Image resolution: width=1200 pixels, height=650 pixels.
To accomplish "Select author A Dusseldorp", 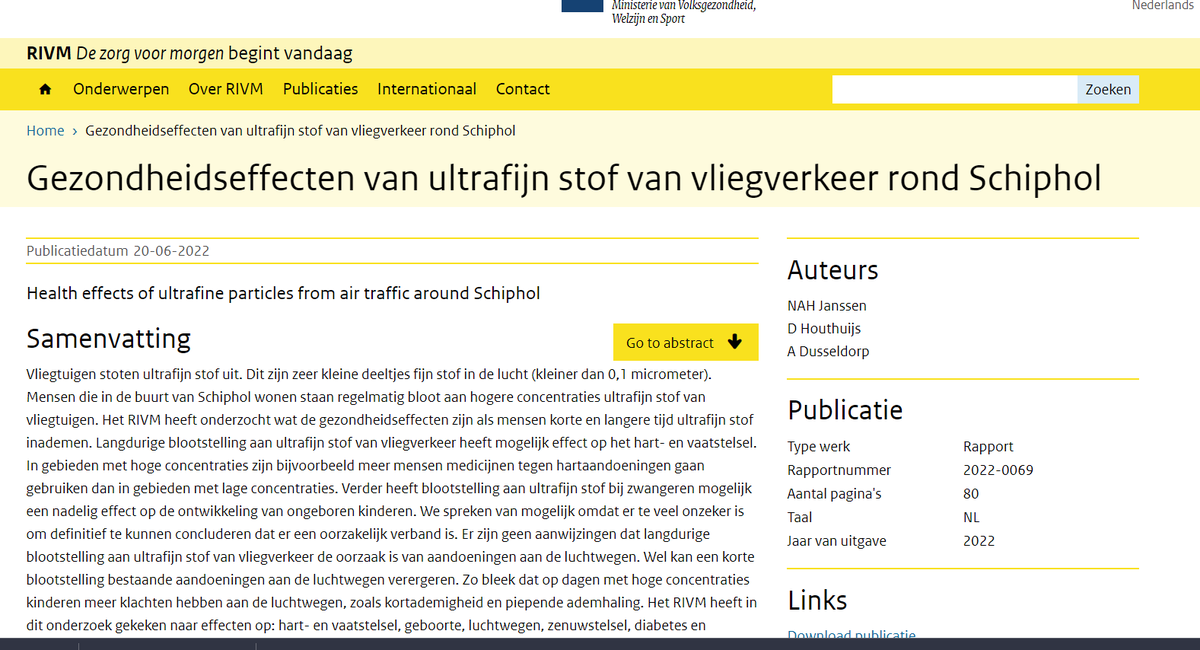I will 828,352.
